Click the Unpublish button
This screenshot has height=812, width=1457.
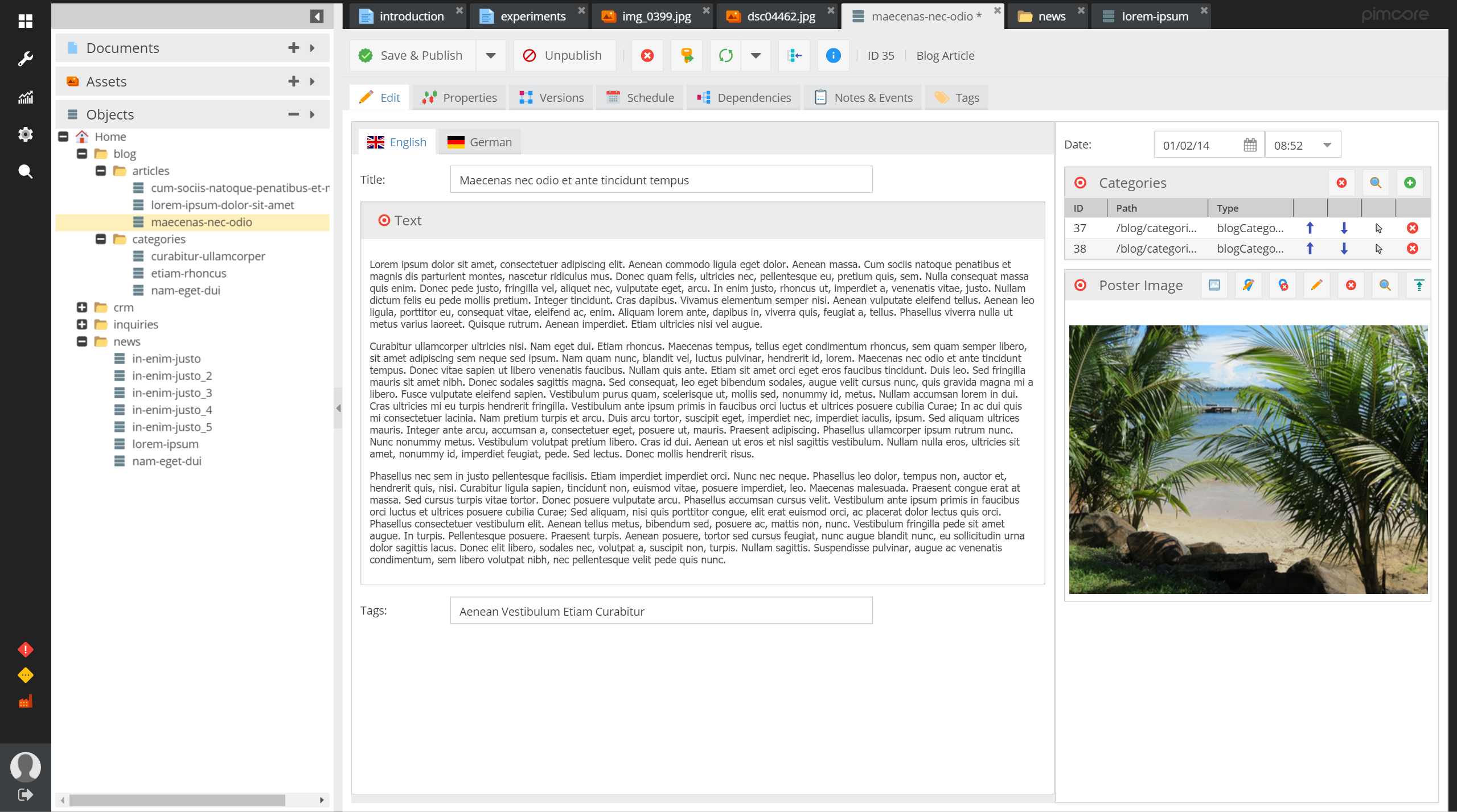(564, 55)
